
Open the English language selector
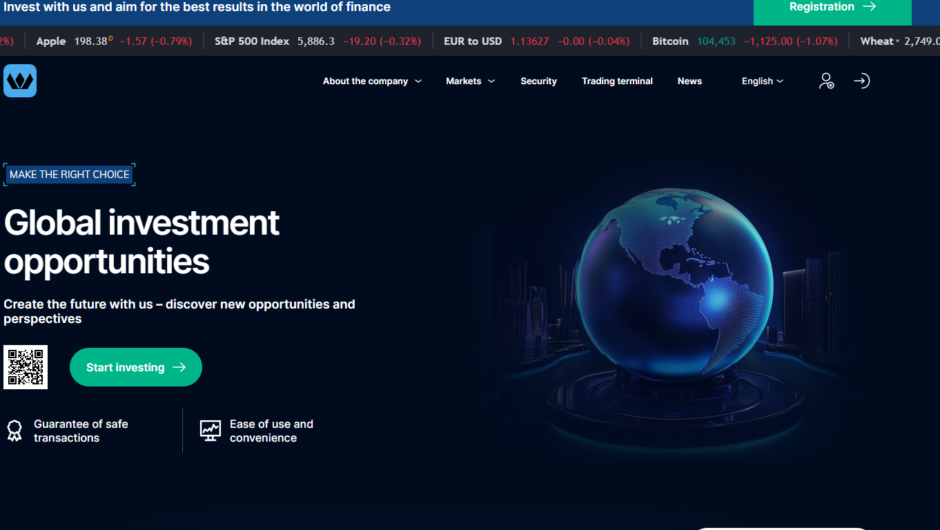pyautogui.click(x=762, y=81)
